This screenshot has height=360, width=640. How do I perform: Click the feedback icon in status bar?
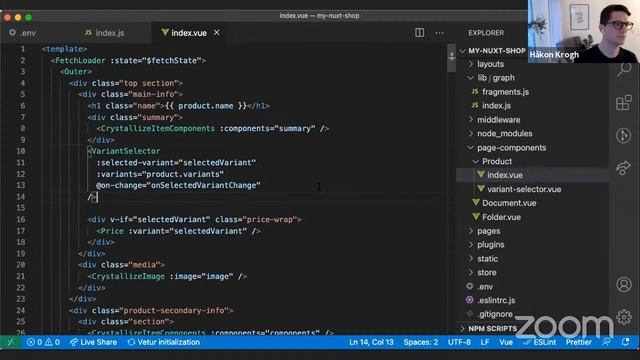(606, 342)
